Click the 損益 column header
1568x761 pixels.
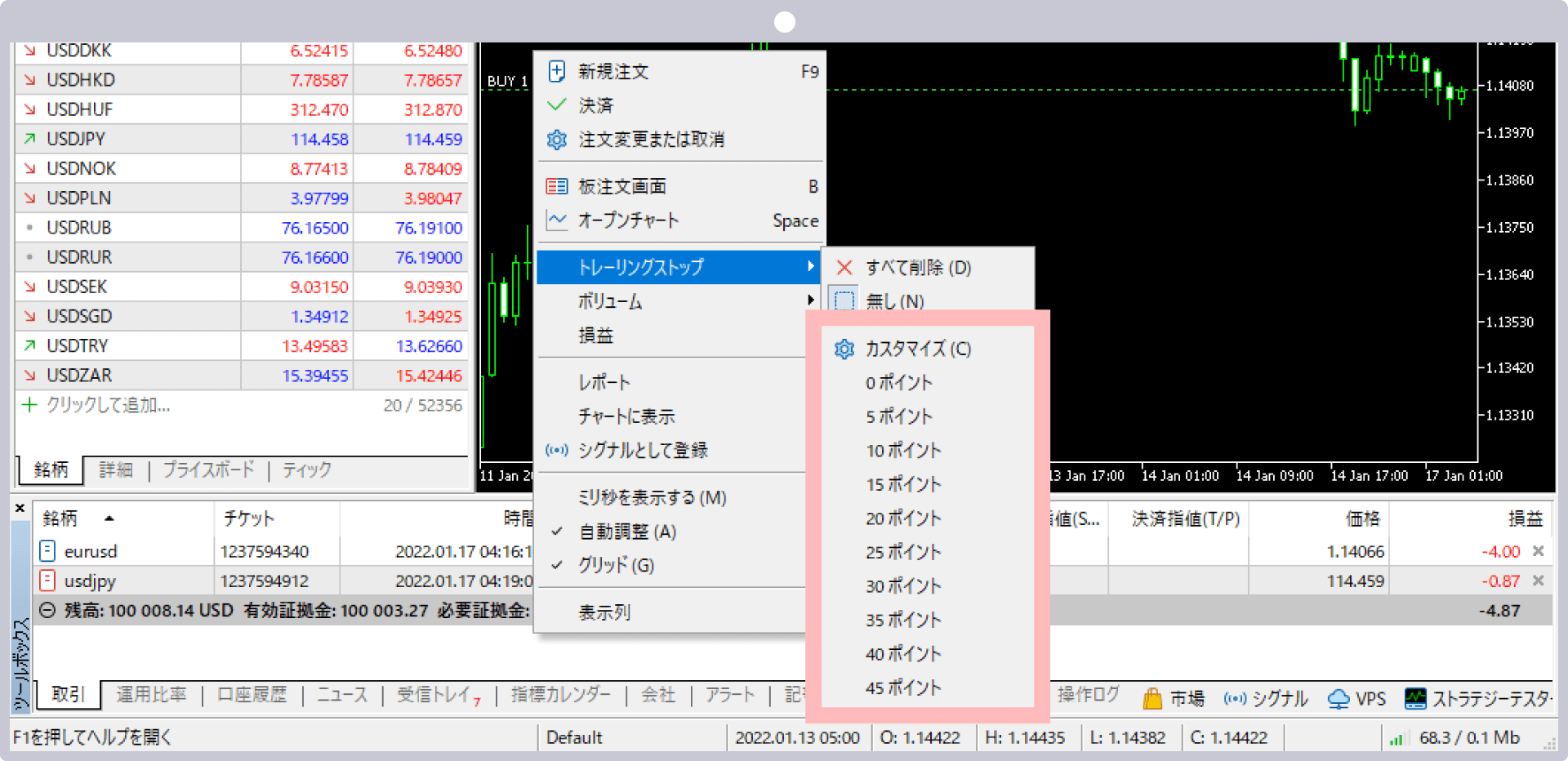1525,518
